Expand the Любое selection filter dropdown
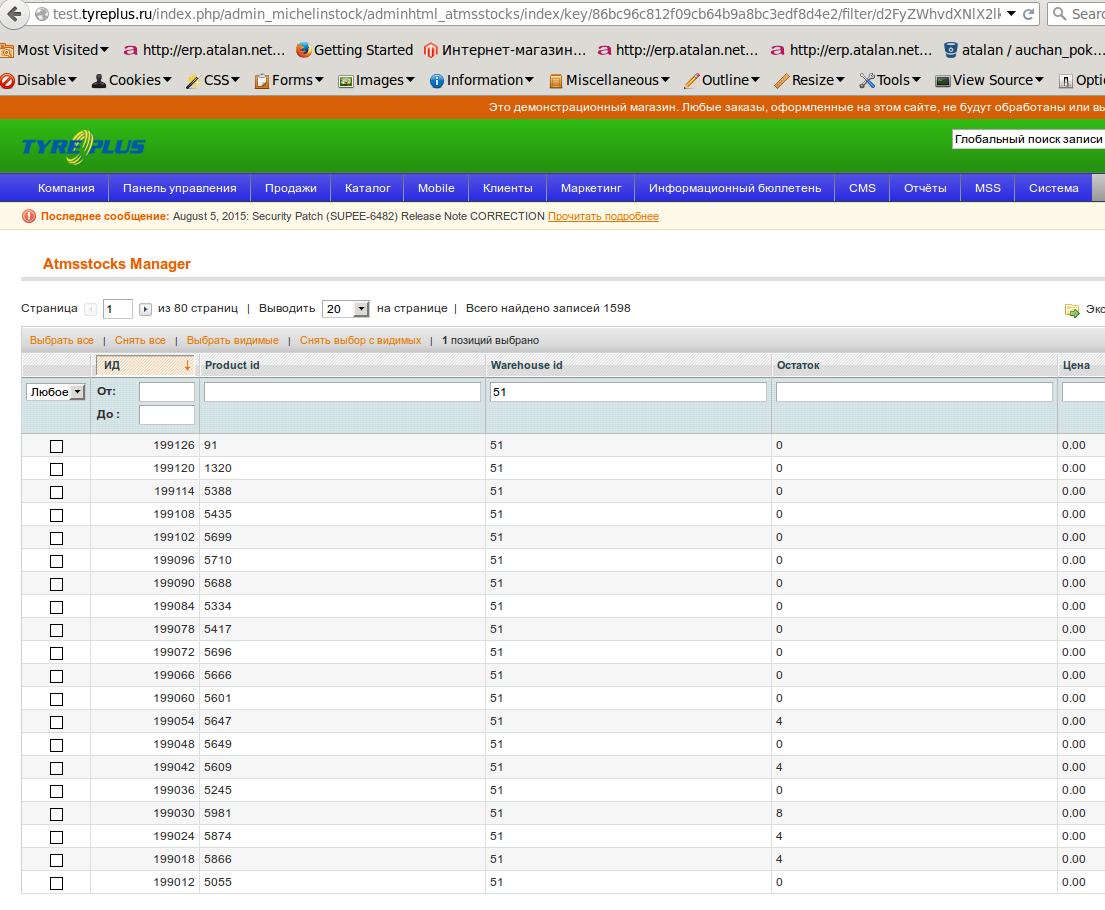The image size is (1105, 910). pyautogui.click(x=56, y=392)
